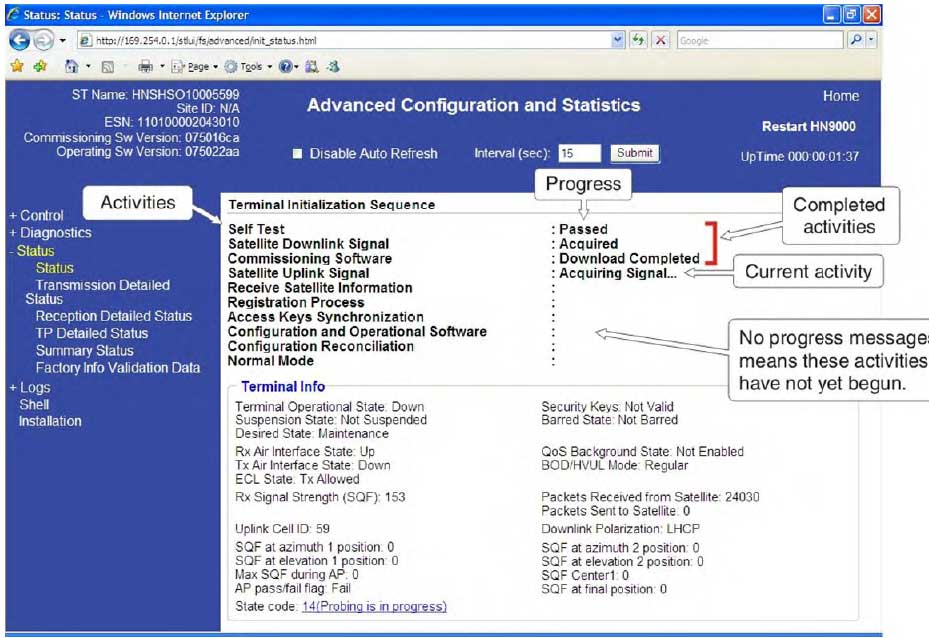The height and width of the screenshot is (638, 929).
Task: Click the Print icon in toolbar
Action: pos(145,66)
